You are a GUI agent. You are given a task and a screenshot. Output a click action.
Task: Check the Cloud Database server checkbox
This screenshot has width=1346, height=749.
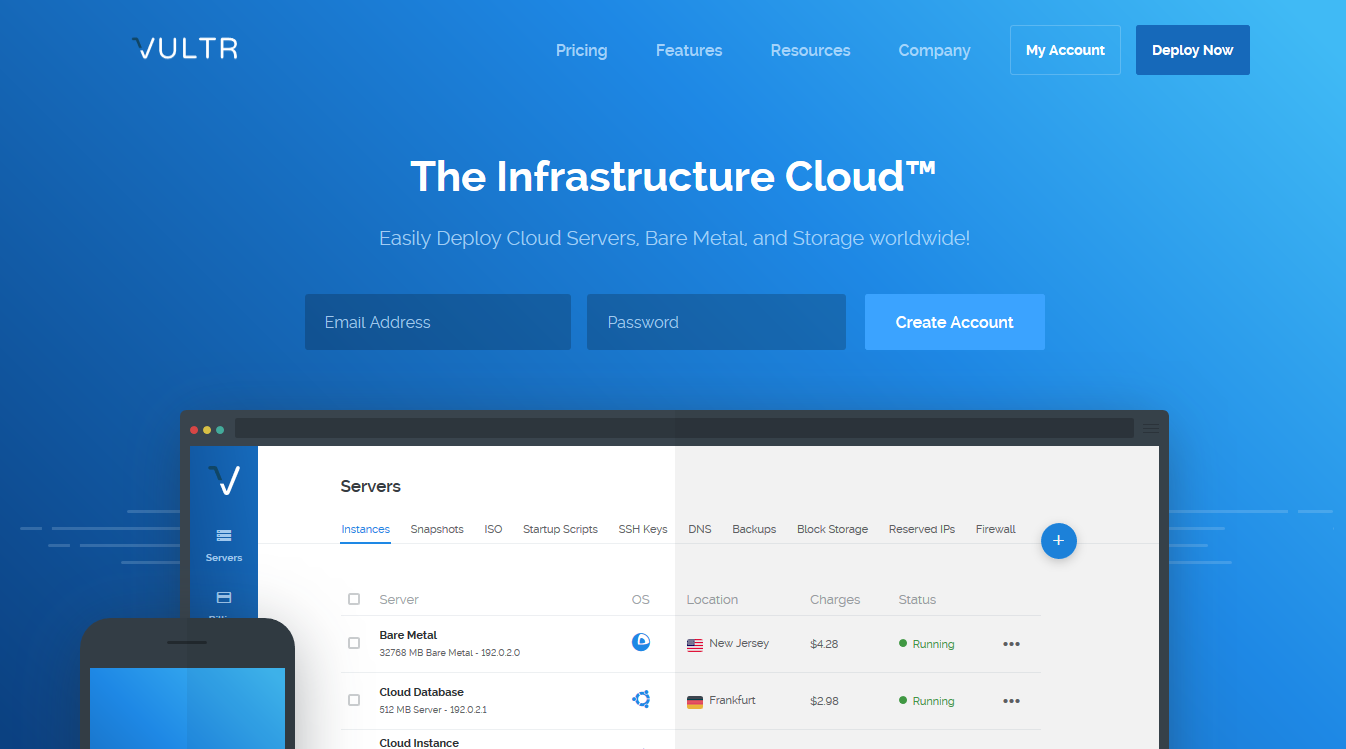tap(354, 700)
